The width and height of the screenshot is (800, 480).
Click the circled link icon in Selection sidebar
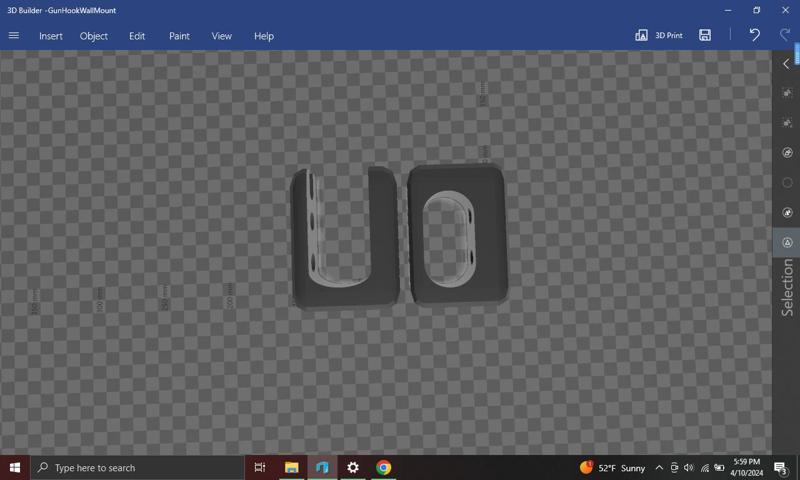click(787, 153)
